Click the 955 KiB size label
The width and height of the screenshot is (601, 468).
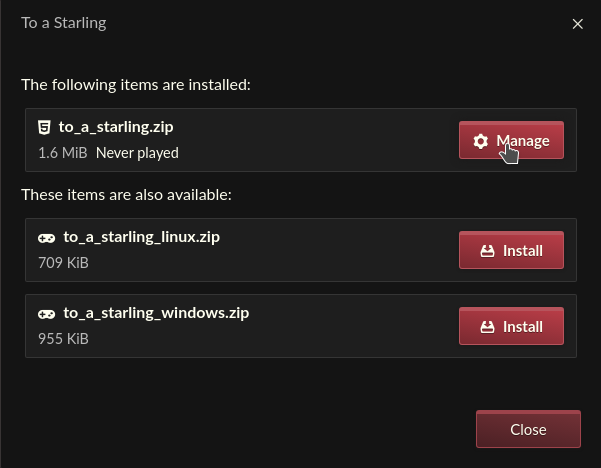click(x=63, y=339)
